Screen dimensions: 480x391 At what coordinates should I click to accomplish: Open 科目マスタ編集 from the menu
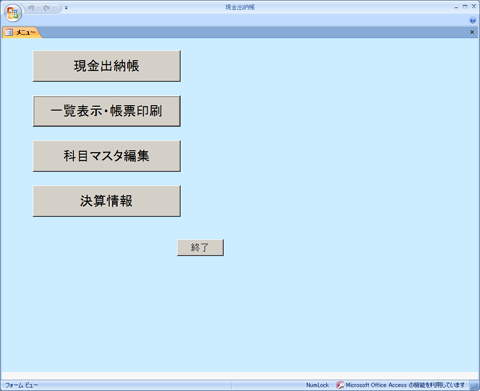(x=107, y=156)
